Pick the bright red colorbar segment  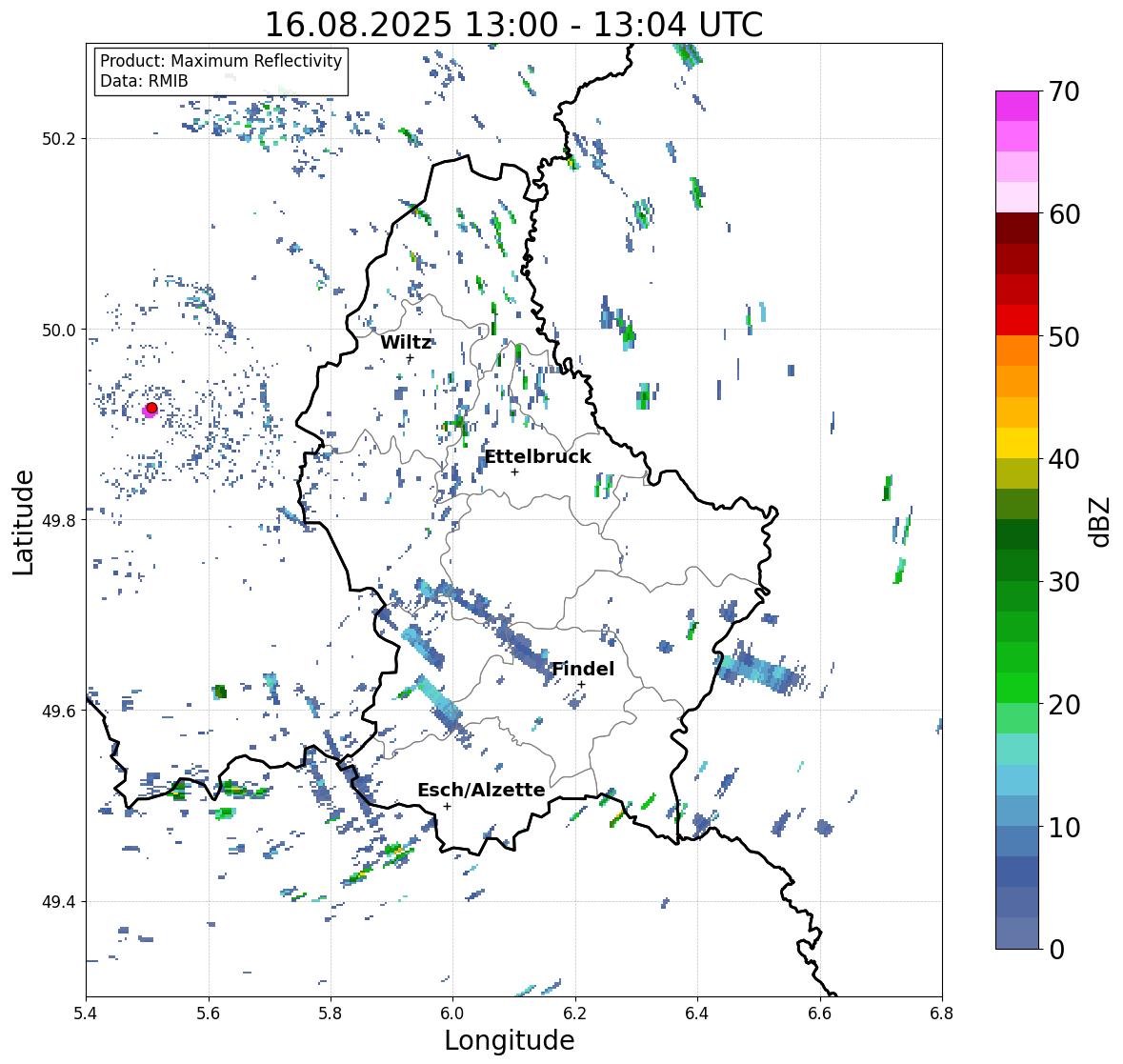1017,320
